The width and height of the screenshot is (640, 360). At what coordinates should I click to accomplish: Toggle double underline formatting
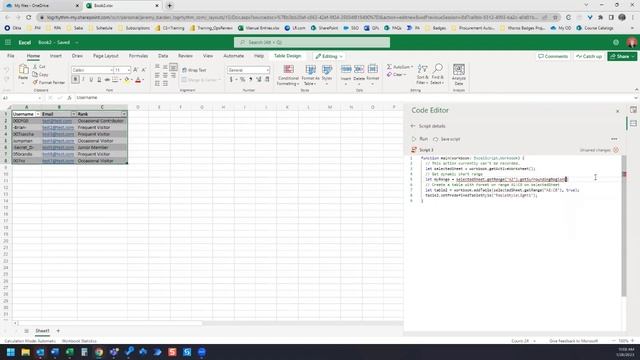pyautogui.click(x=99, y=80)
